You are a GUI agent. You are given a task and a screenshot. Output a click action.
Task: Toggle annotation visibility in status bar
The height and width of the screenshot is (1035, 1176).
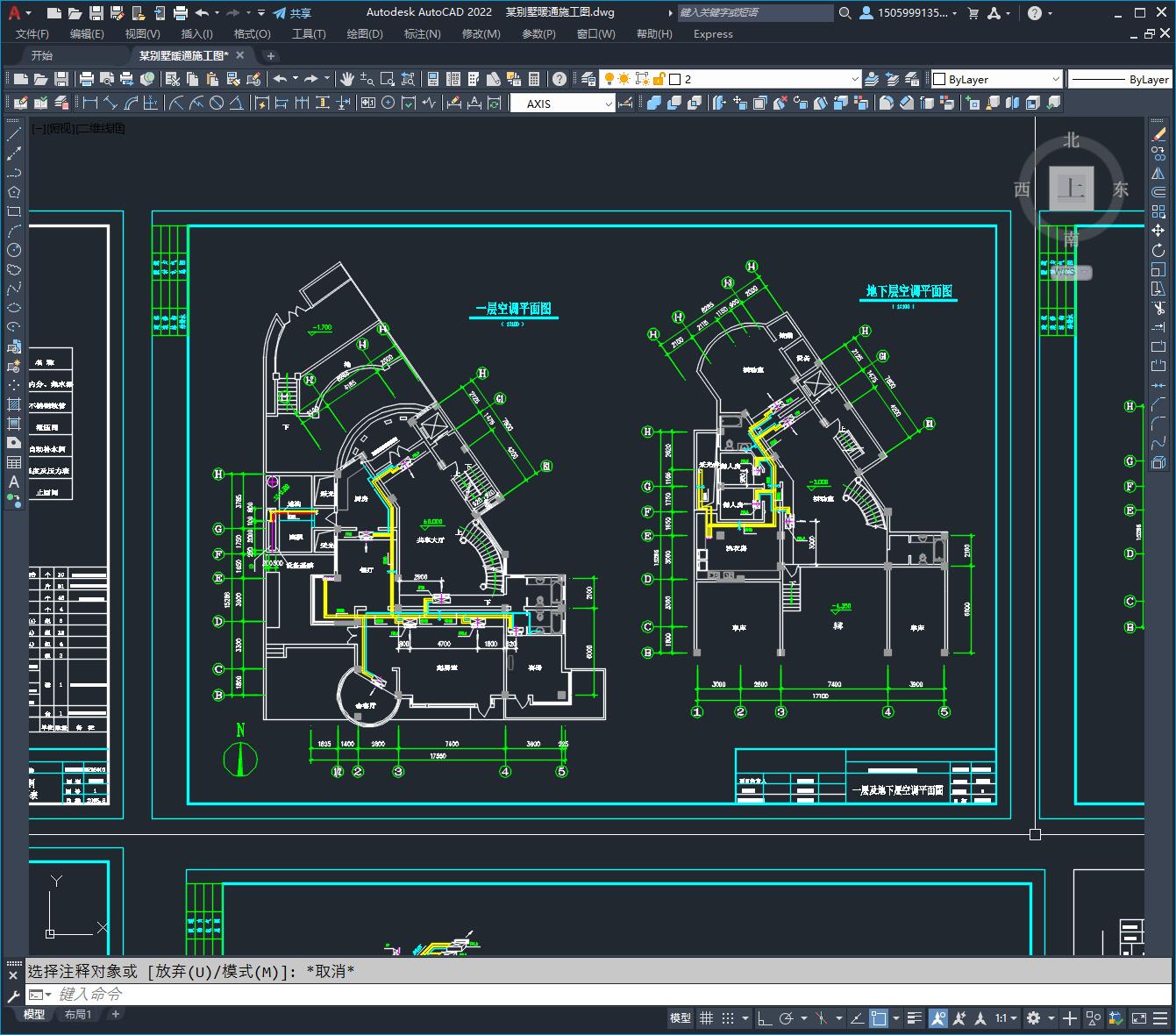938,1018
